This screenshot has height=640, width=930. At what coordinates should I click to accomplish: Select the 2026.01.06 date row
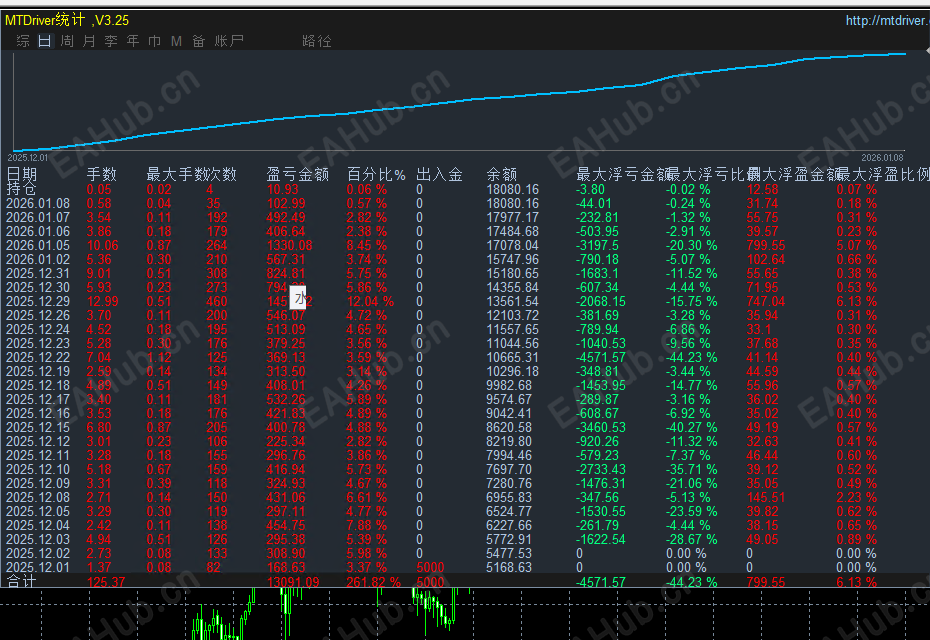coord(38,231)
